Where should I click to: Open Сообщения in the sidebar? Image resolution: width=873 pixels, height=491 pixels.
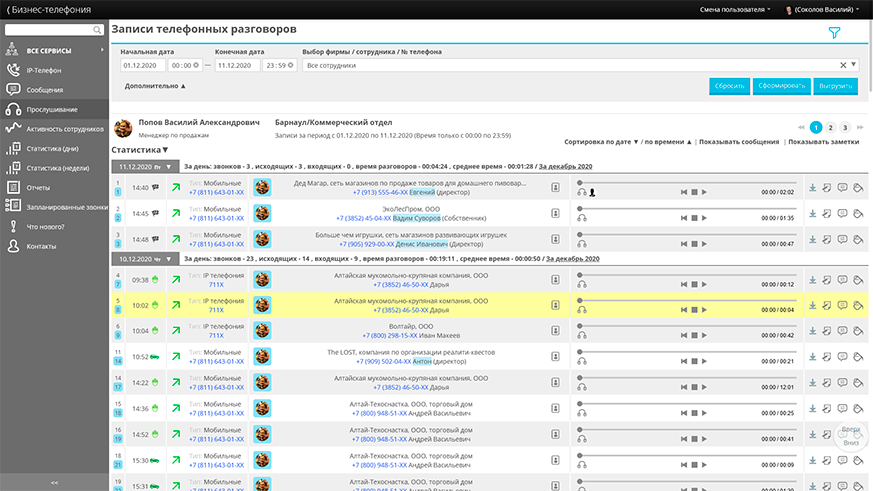(55, 90)
